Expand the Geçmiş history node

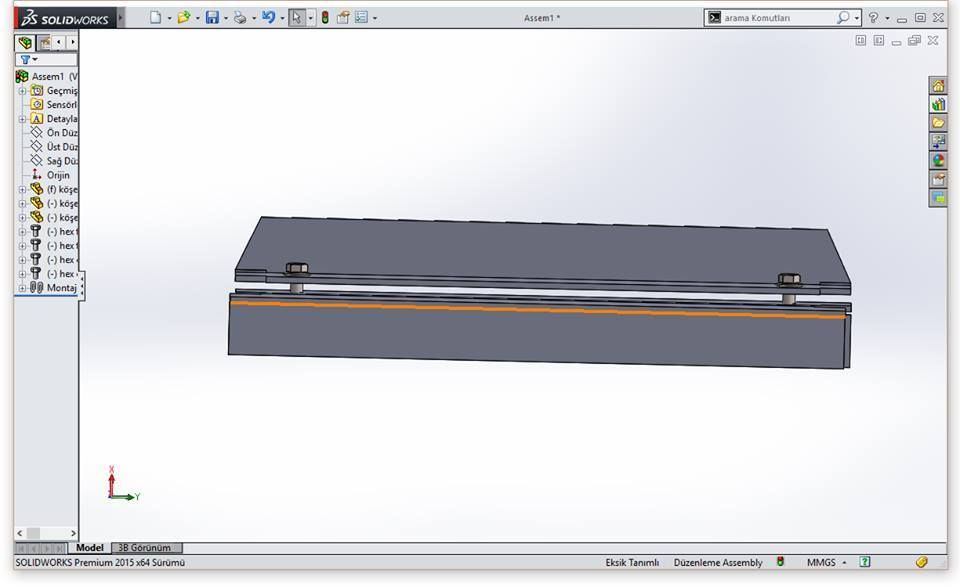click(x=22, y=90)
